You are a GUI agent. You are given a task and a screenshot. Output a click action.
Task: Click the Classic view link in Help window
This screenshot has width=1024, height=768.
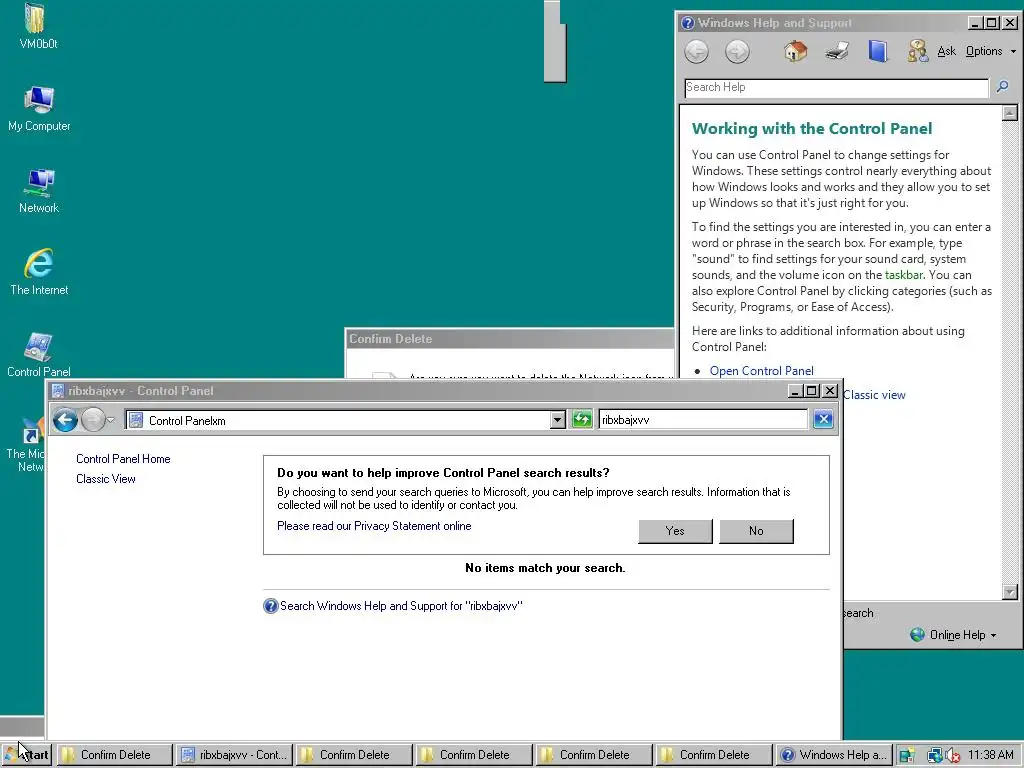(x=874, y=395)
